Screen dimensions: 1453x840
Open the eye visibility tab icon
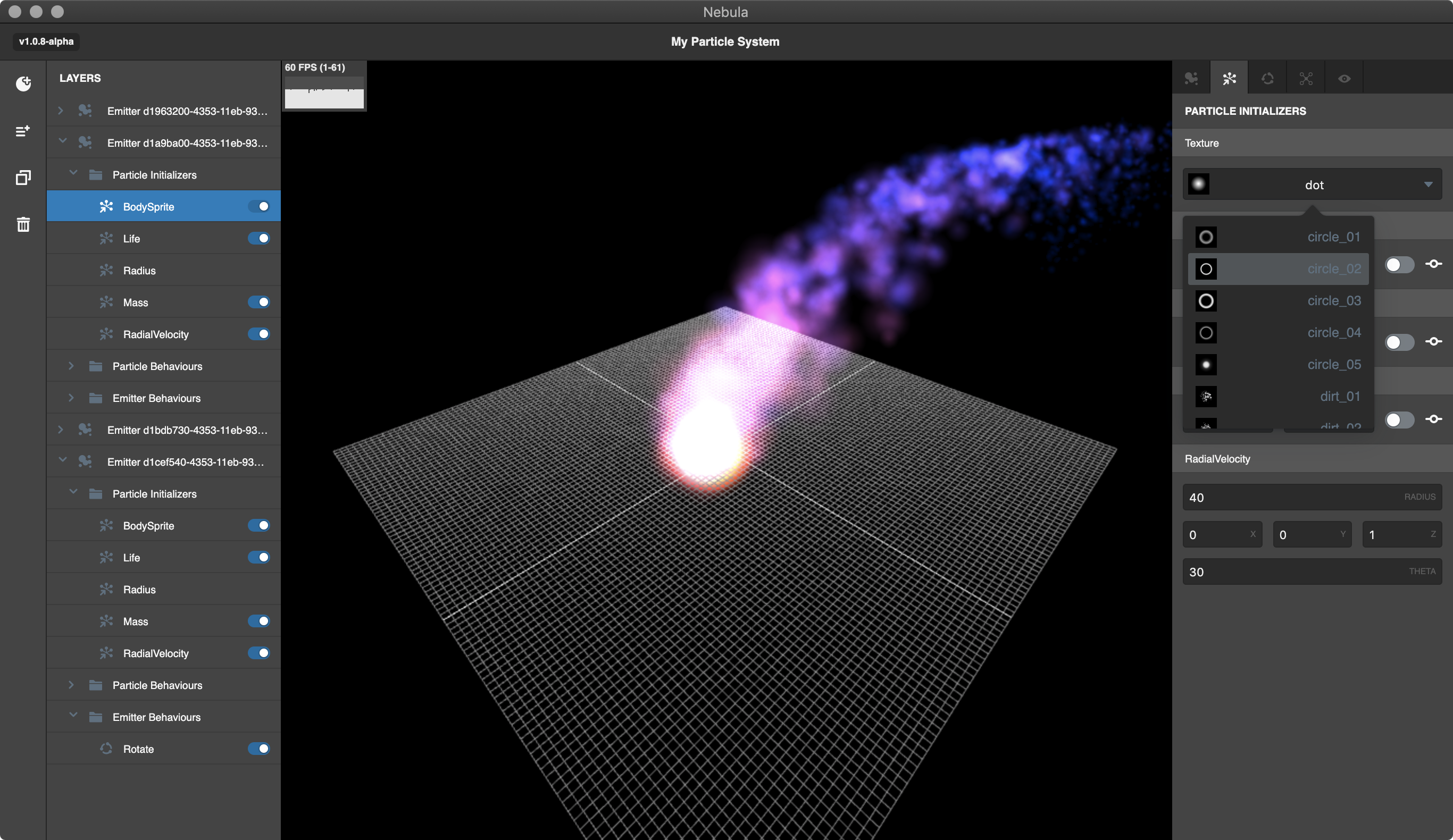(1344, 78)
